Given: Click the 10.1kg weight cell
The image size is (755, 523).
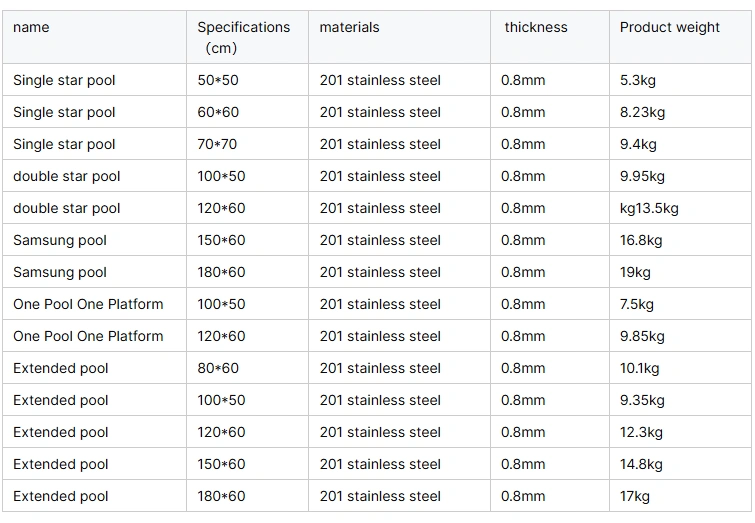Looking at the screenshot, I should [x=640, y=368].
